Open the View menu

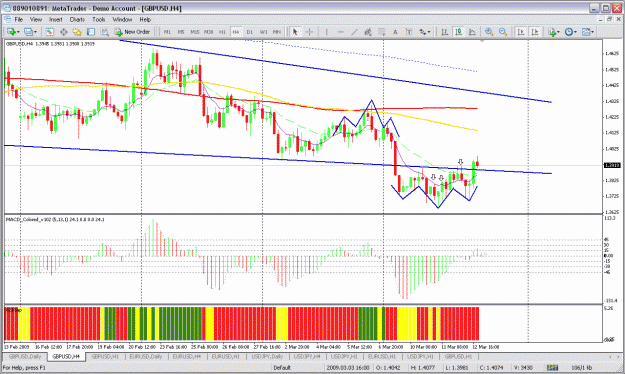coord(36,19)
